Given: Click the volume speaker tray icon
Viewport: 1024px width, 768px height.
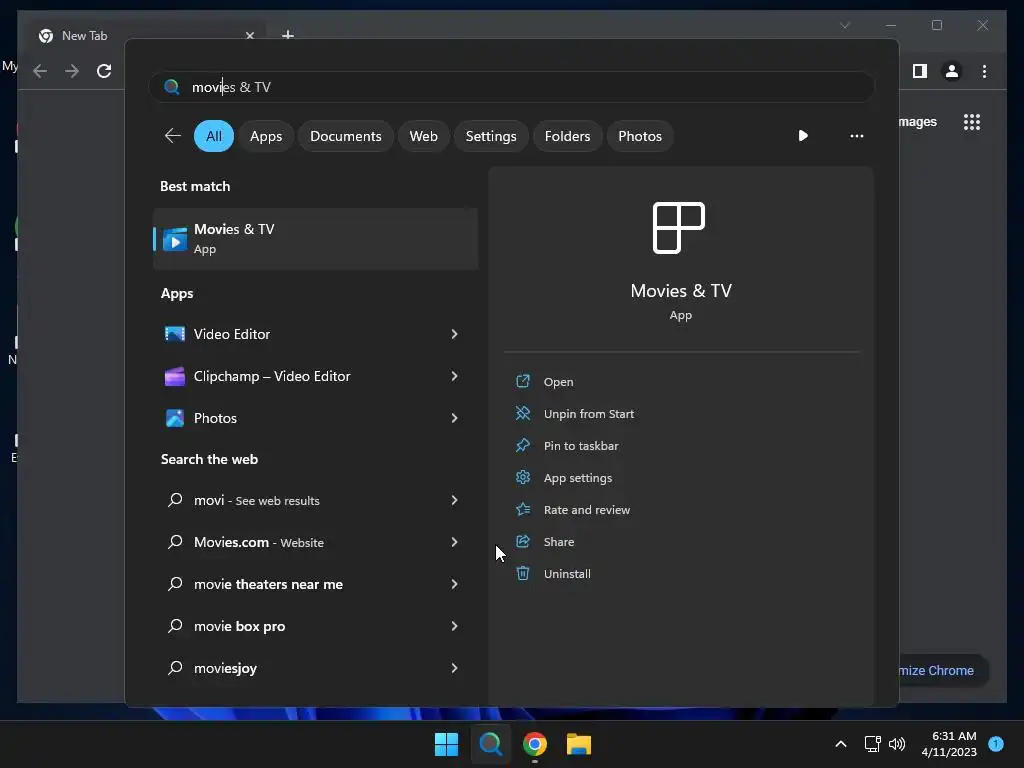Looking at the screenshot, I should pyautogui.click(x=897, y=744).
